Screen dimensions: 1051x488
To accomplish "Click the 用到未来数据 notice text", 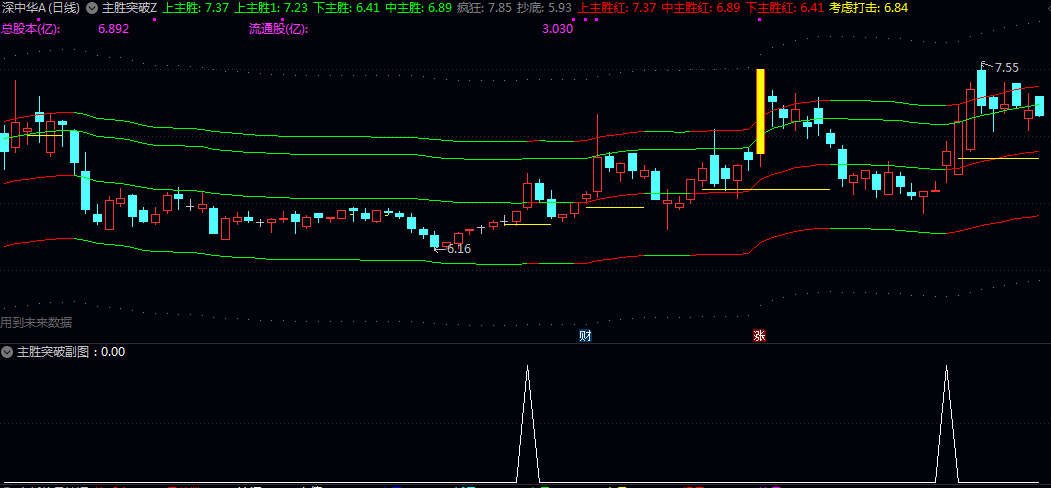I will tap(36, 322).
